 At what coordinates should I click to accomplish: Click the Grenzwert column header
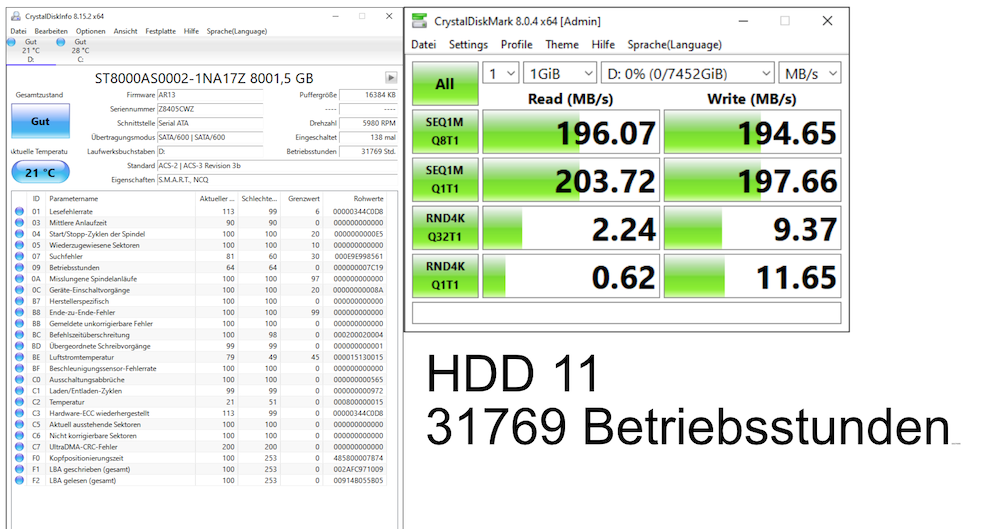[x=302, y=198]
